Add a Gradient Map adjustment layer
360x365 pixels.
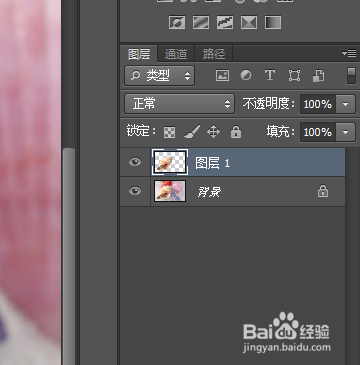point(273,23)
